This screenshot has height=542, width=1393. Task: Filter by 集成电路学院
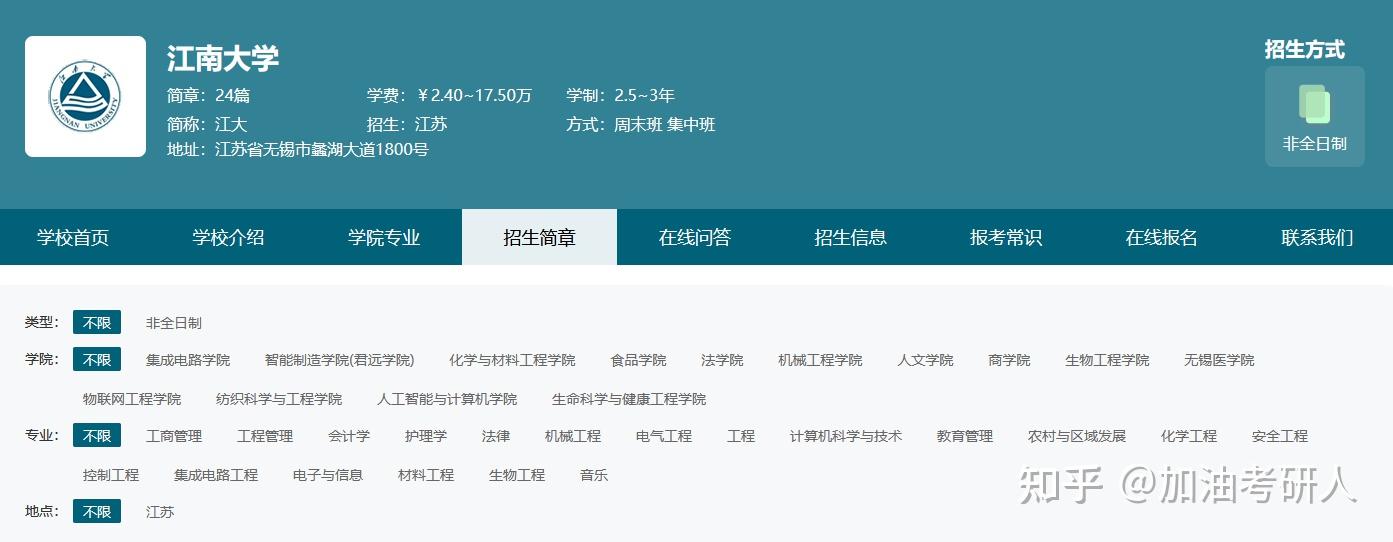(x=188, y=360)
